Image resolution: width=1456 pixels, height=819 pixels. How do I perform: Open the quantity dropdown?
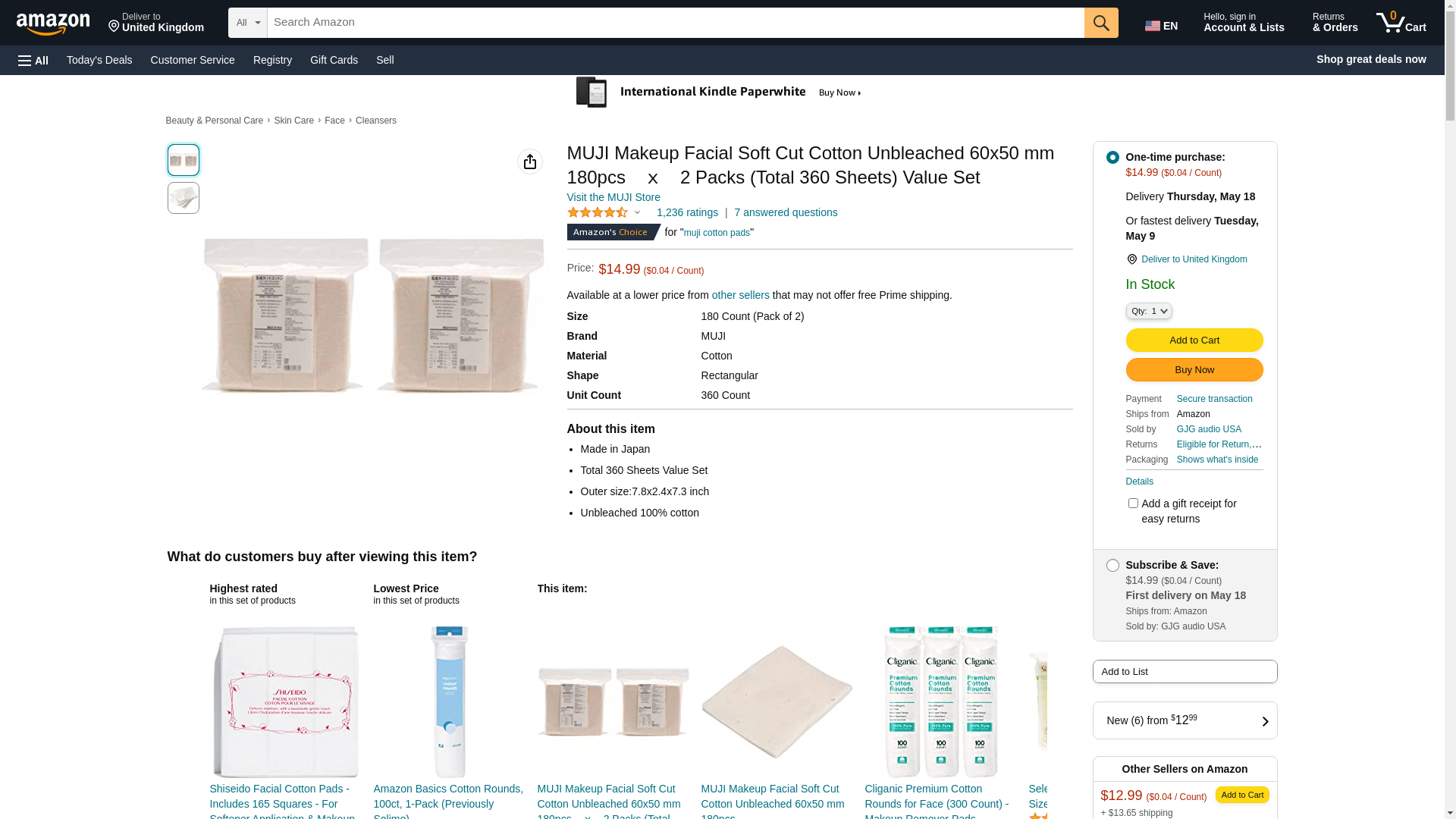(x=1149, y=311)
